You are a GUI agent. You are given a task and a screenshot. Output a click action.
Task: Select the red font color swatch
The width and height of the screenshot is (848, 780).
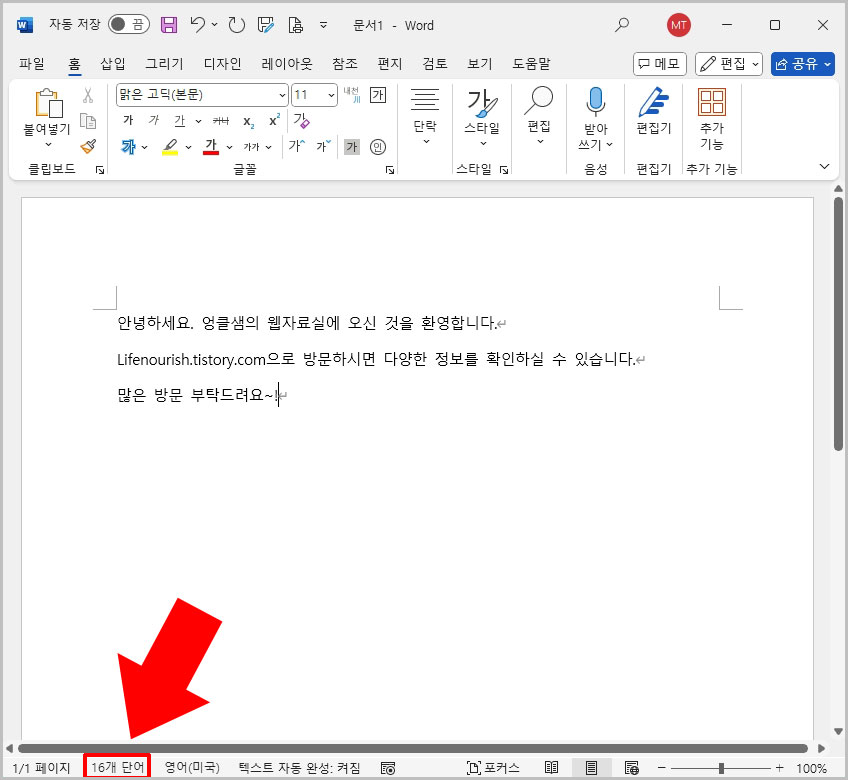213,146
